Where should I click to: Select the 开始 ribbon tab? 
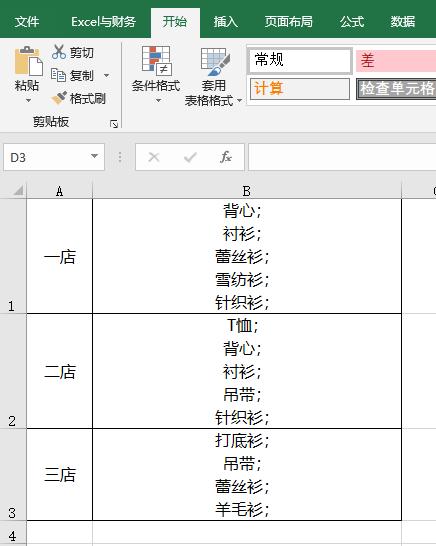pyautogui.click(x=175, y=22)
